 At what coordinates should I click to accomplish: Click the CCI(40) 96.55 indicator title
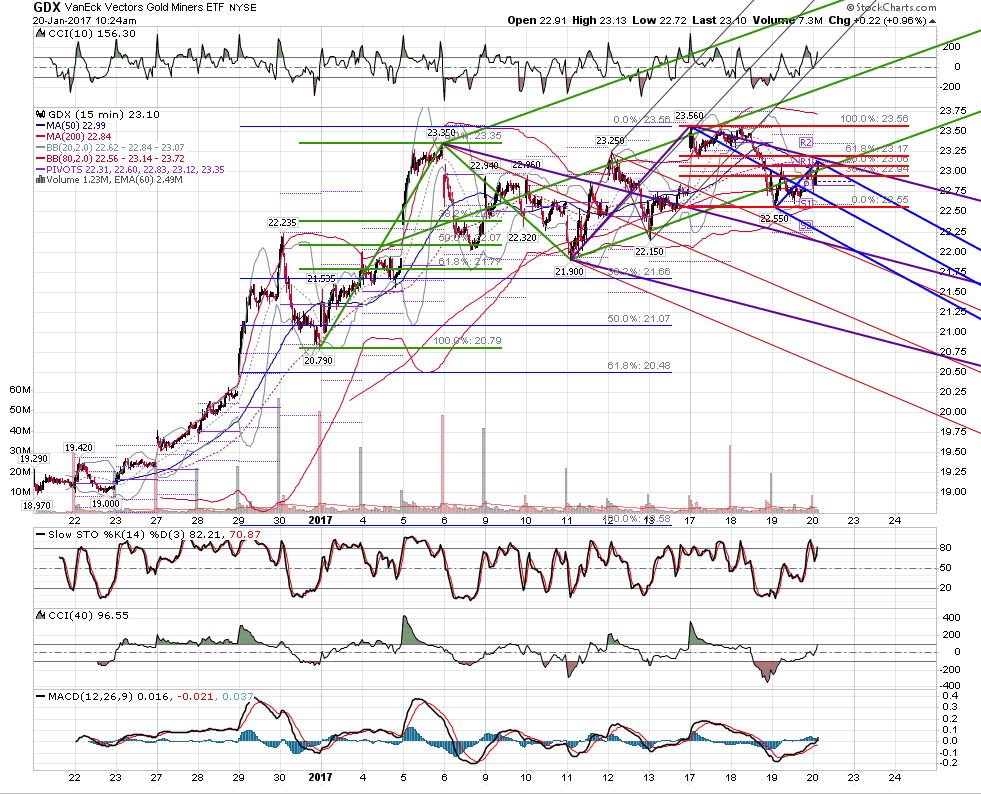83,616
